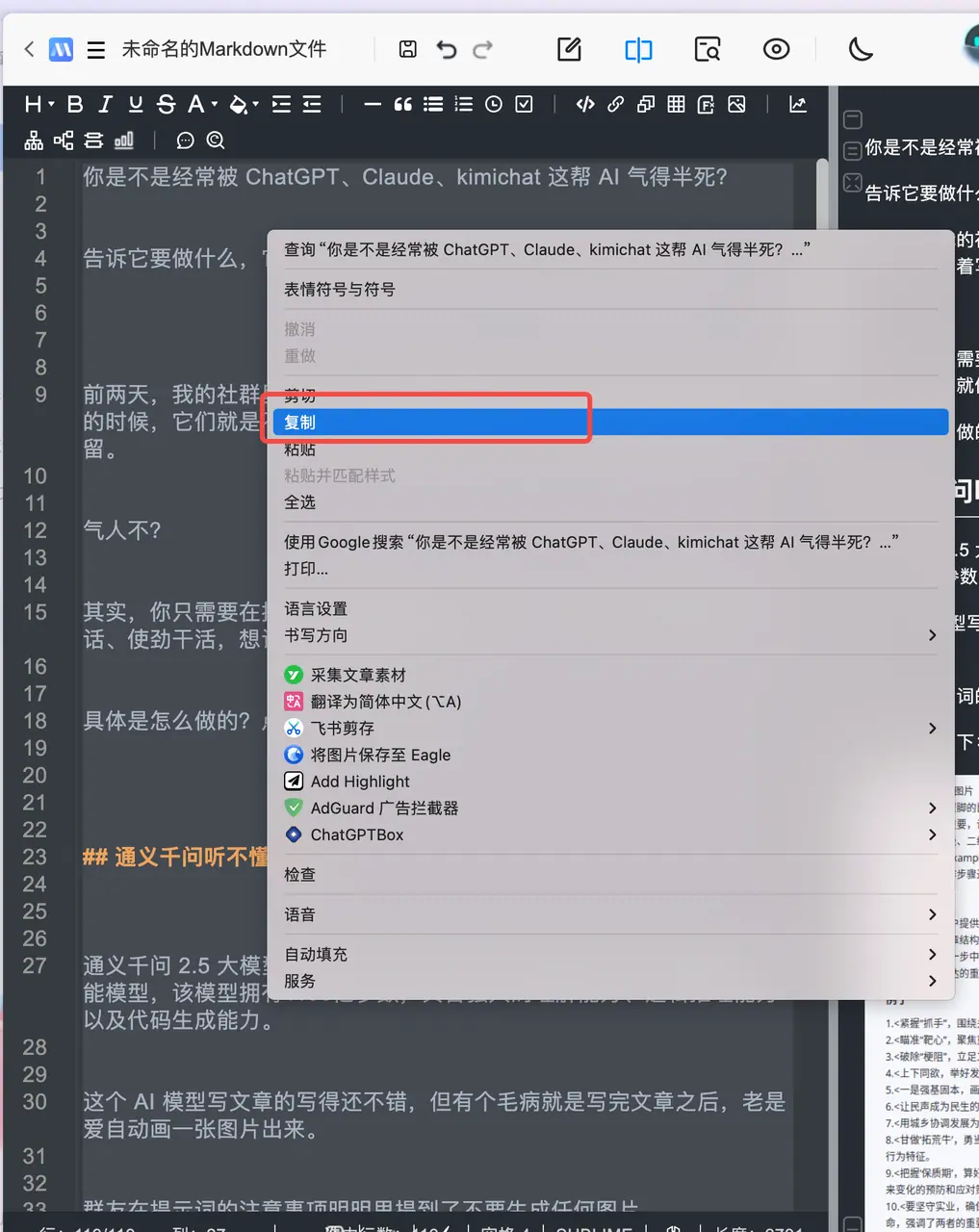Expand the 书写方向 submenu
979x1232 pixels.
tap(610, 635)
